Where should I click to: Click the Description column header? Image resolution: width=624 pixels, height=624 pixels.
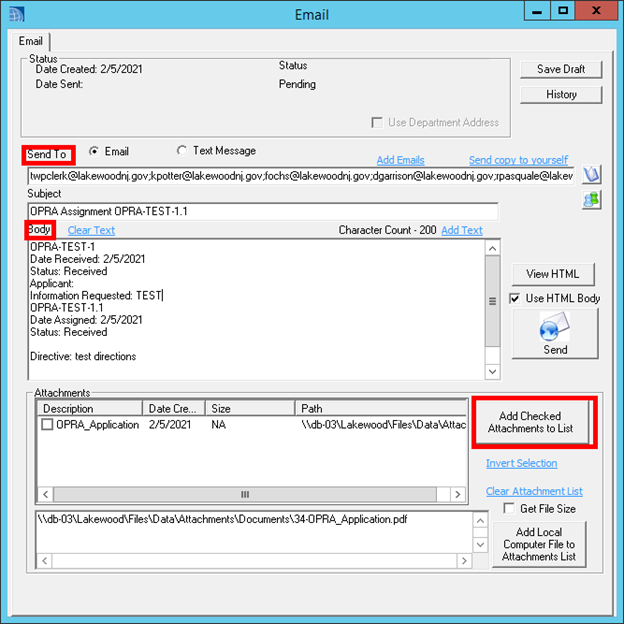point(90,408)
